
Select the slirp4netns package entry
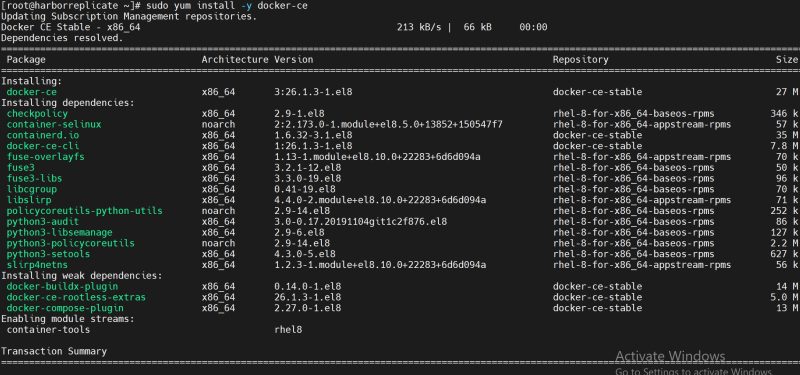[37, 265]
